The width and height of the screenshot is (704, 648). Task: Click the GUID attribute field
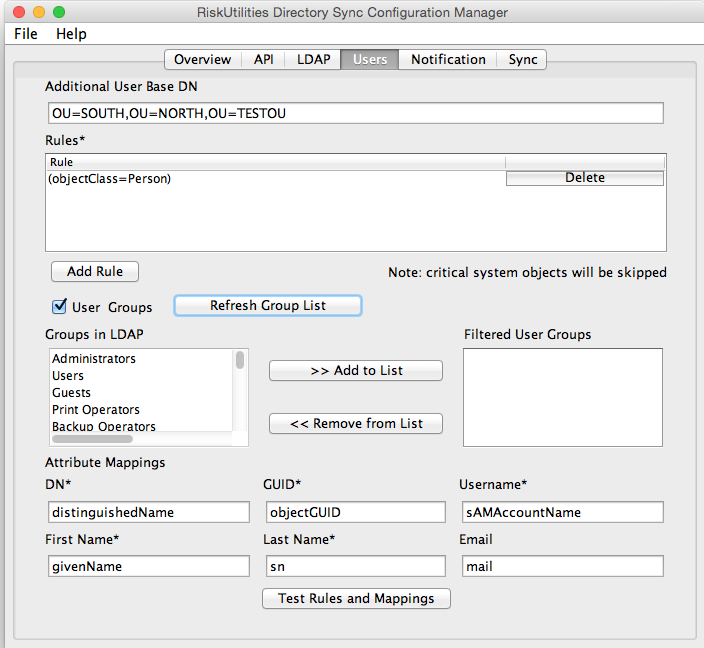(x=356, y=512)
